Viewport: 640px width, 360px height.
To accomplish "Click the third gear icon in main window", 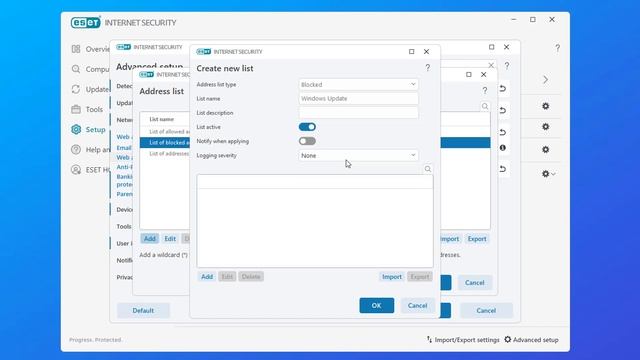I will 546,149.
